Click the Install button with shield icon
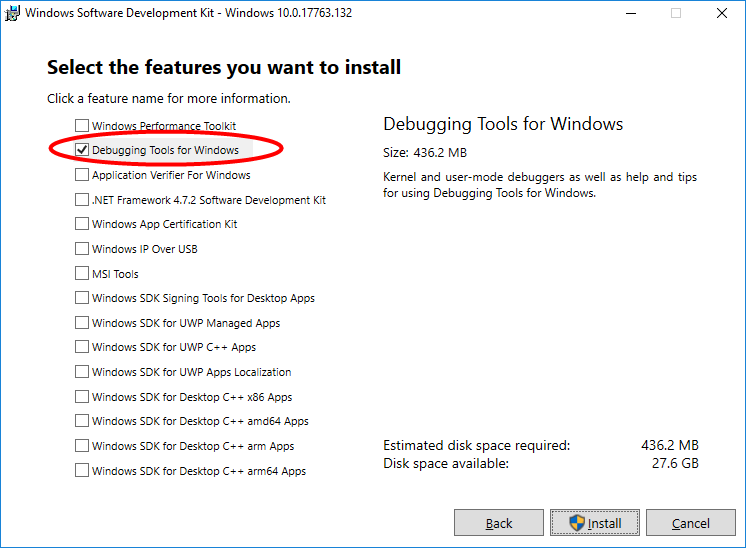746x548 pixels. (595, 523)
